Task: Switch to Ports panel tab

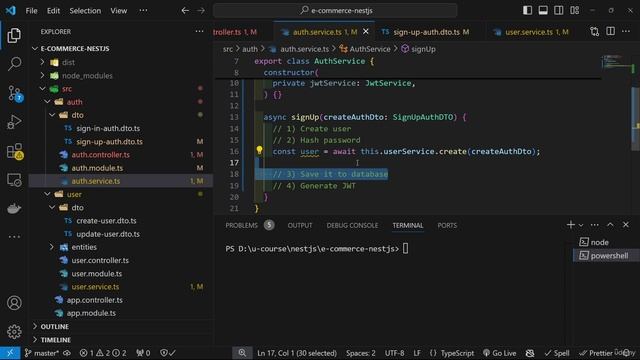Action: (447, 225)
